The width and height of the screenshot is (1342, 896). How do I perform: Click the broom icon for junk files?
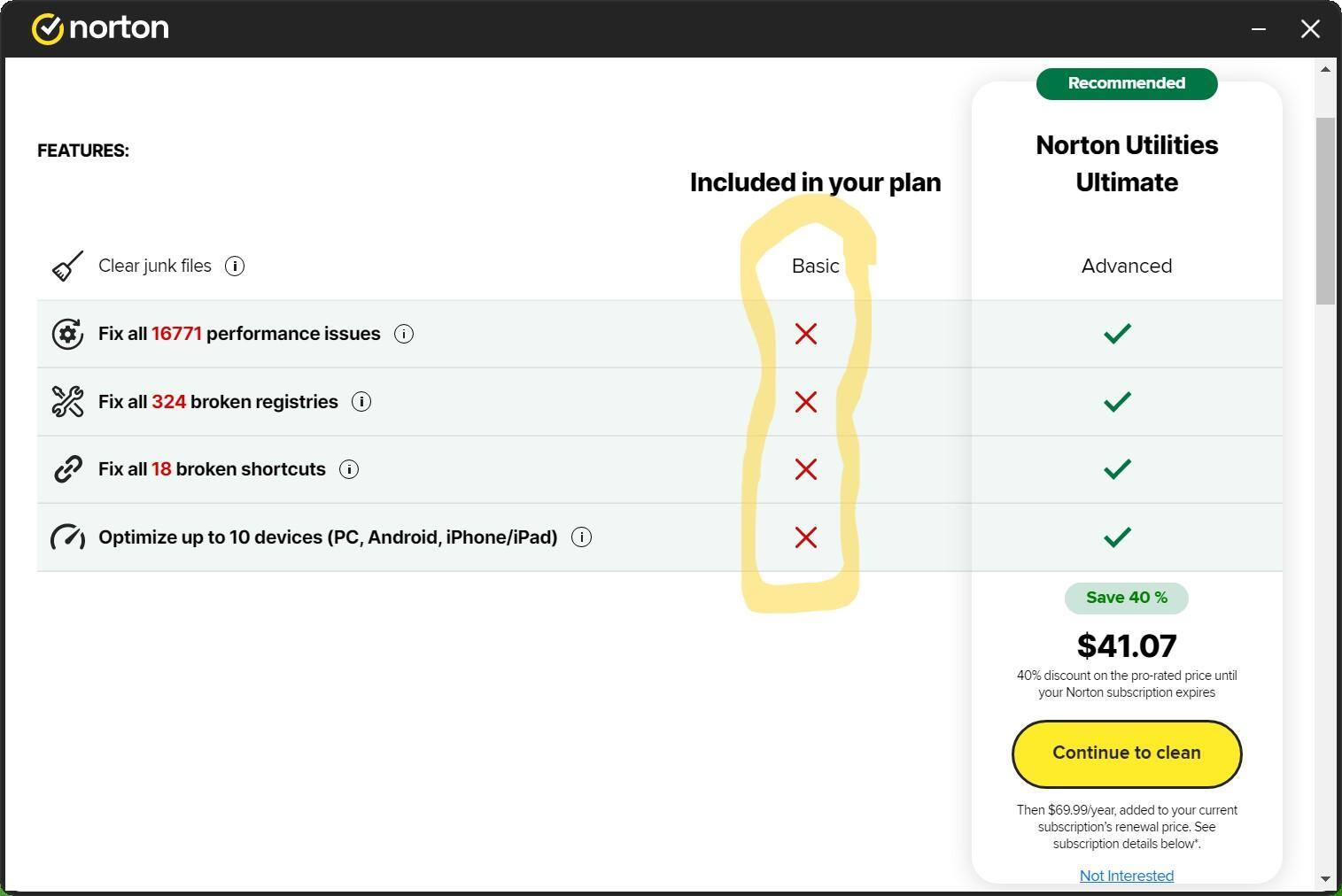click(x=67, y=266)
